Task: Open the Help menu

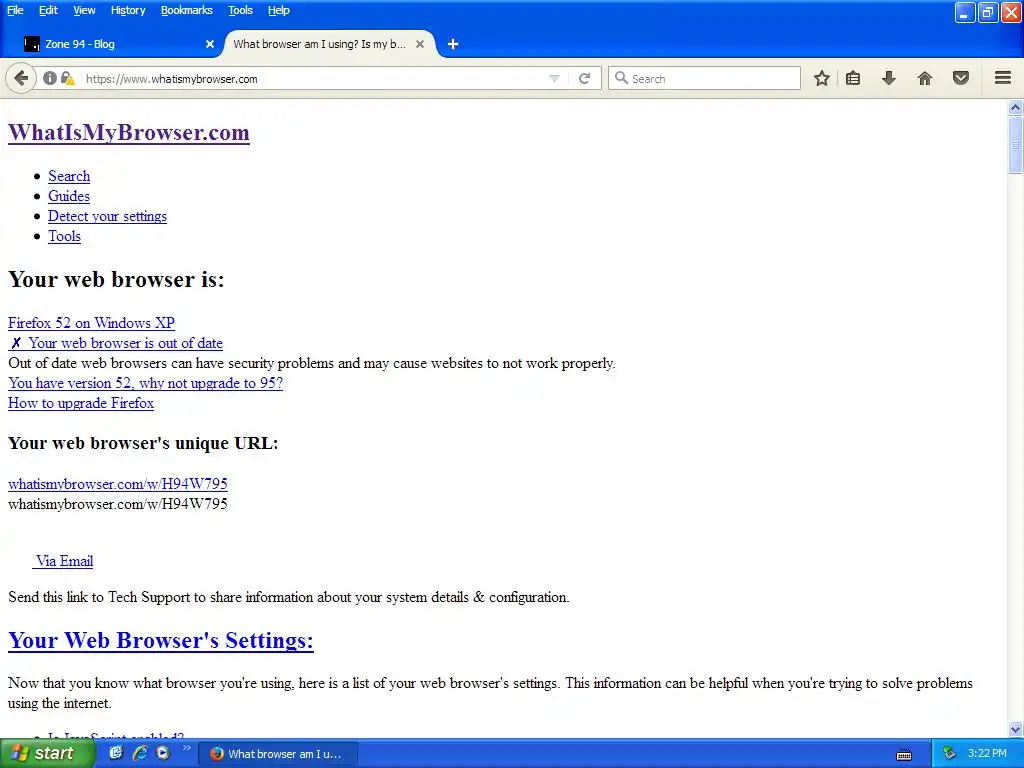Action: (x=279, y=10)
